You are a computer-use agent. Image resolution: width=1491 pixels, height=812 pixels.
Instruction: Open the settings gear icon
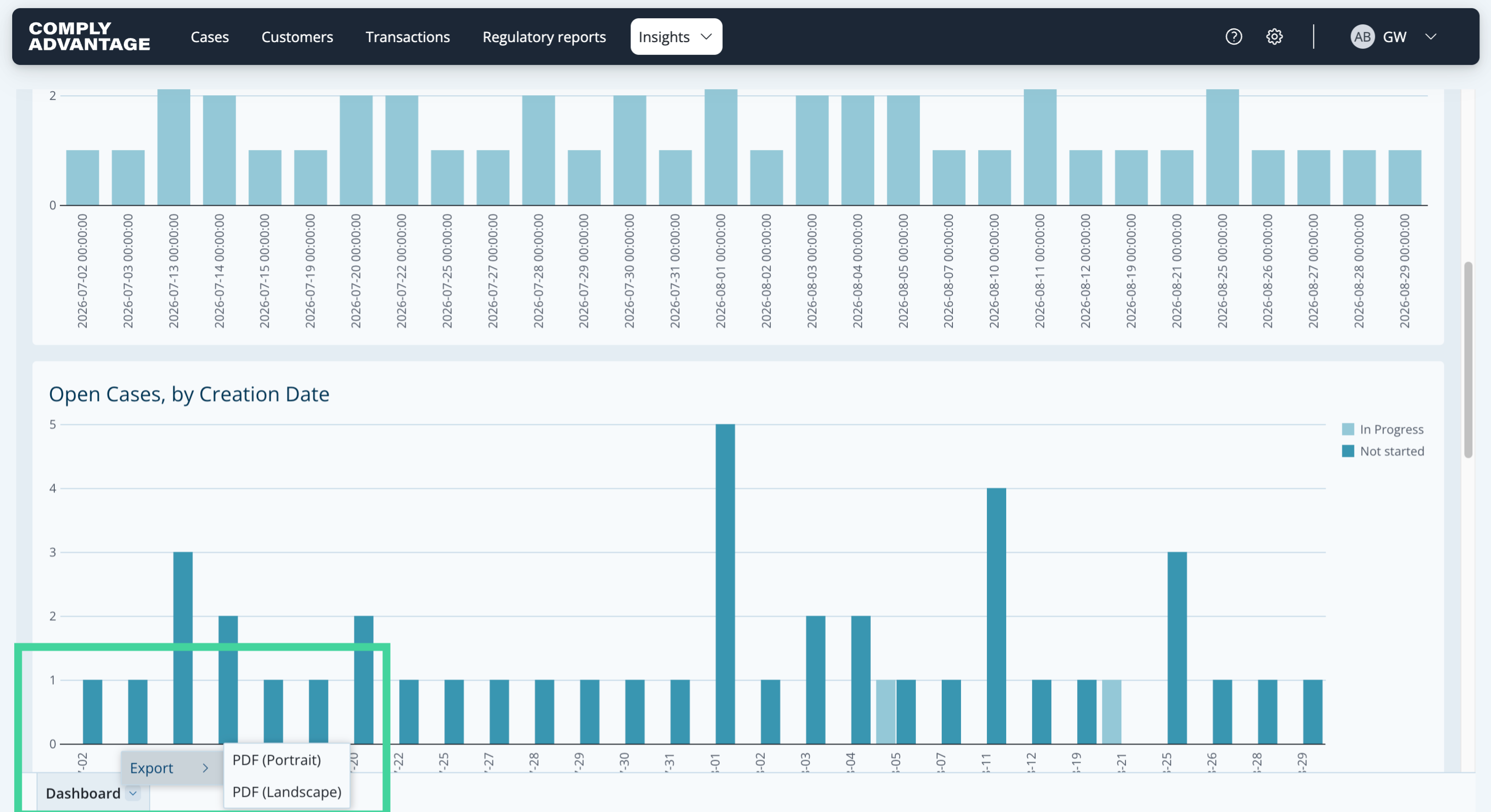1274,37
